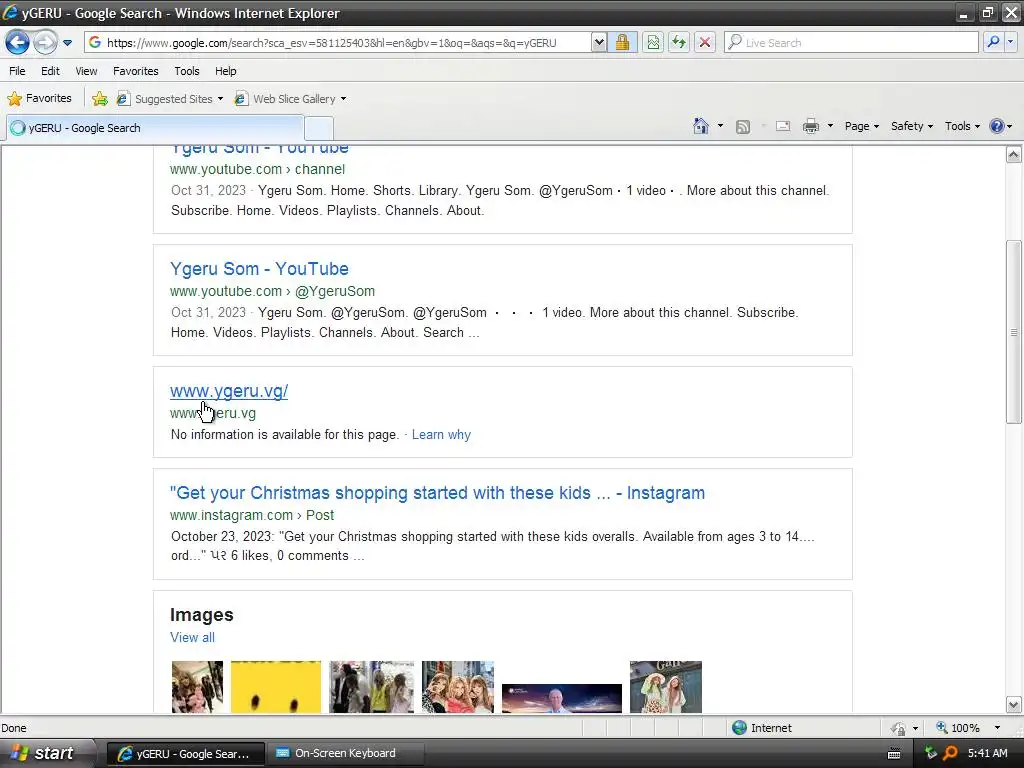
Task: Click the www.youtube.com › @YgeruSom text
Action: click(272, 291)
